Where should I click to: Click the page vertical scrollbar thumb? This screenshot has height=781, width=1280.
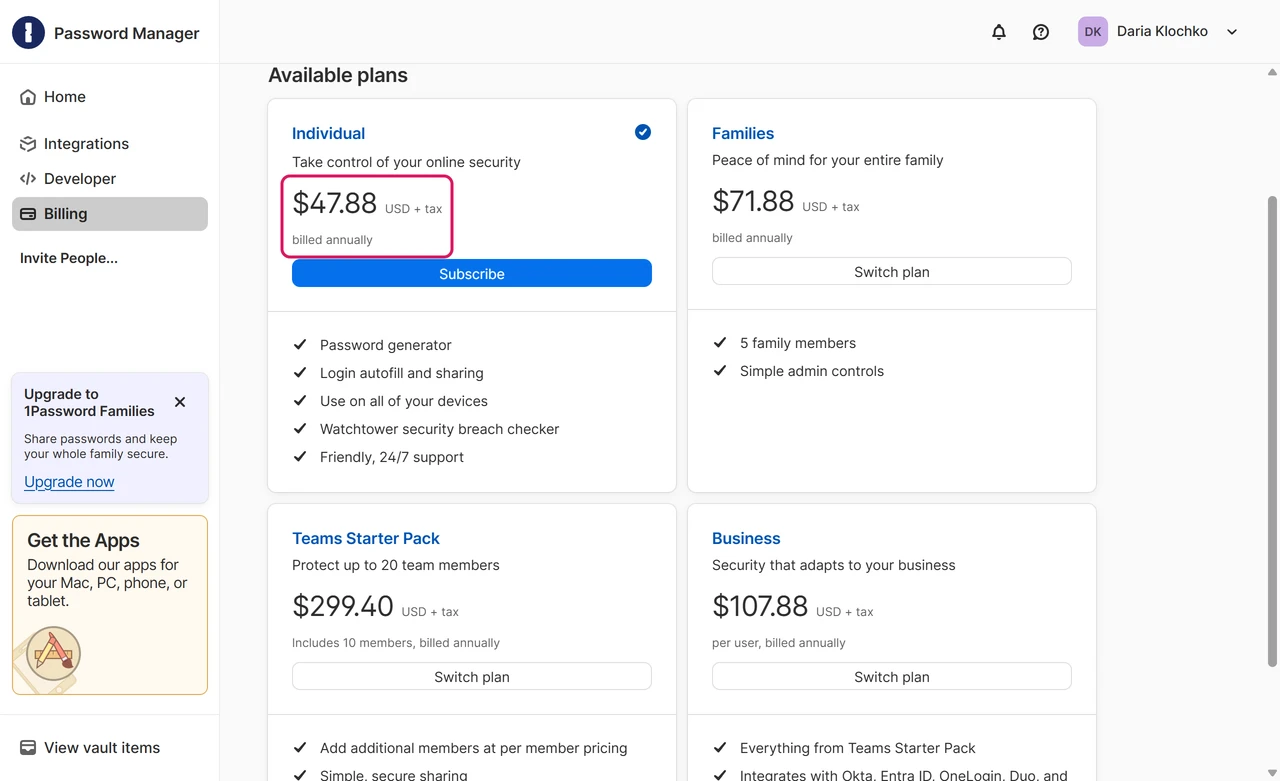pos(1272,430)
